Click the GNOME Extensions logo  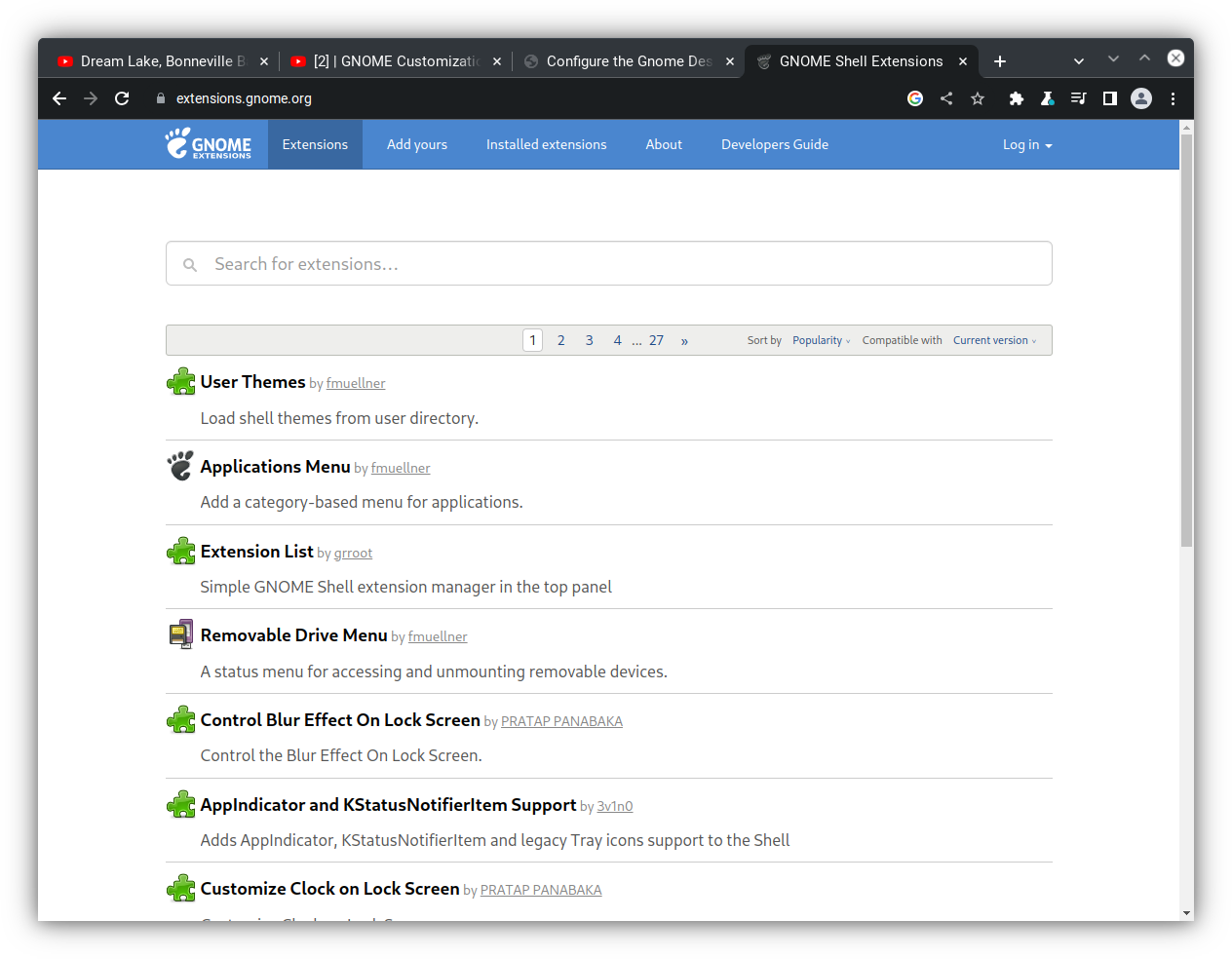(x=209, y=144)
